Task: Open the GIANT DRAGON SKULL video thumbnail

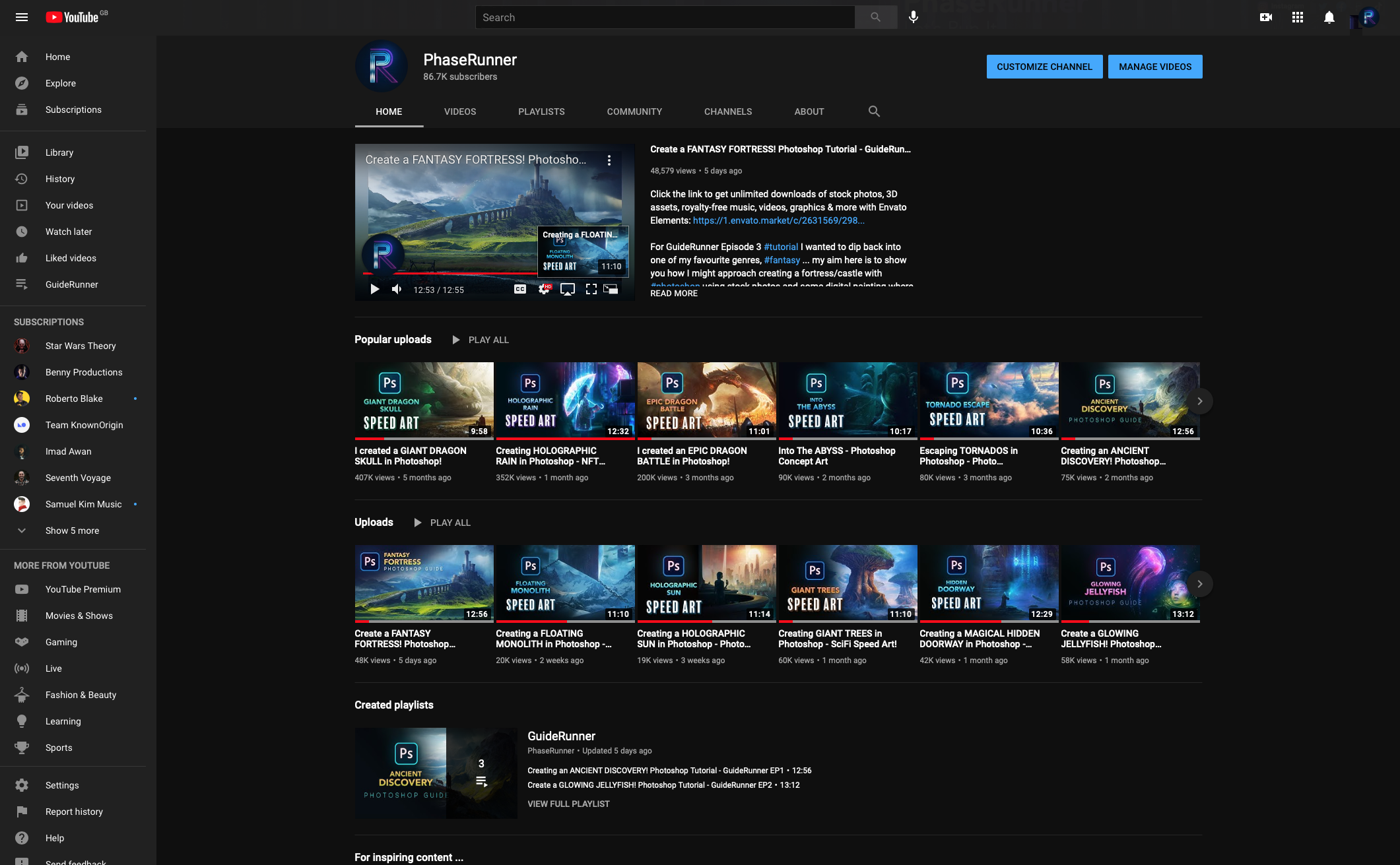Action: (x=424, y=400)
